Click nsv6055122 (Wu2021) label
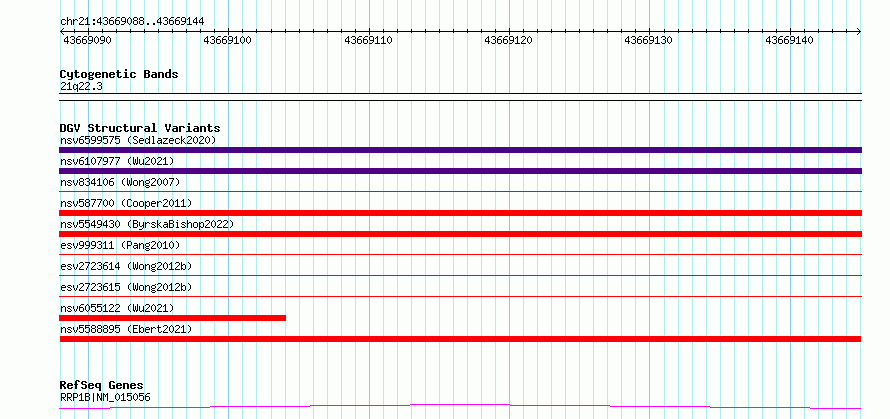This screenshot has height=419, width=890. coord(117,308)
